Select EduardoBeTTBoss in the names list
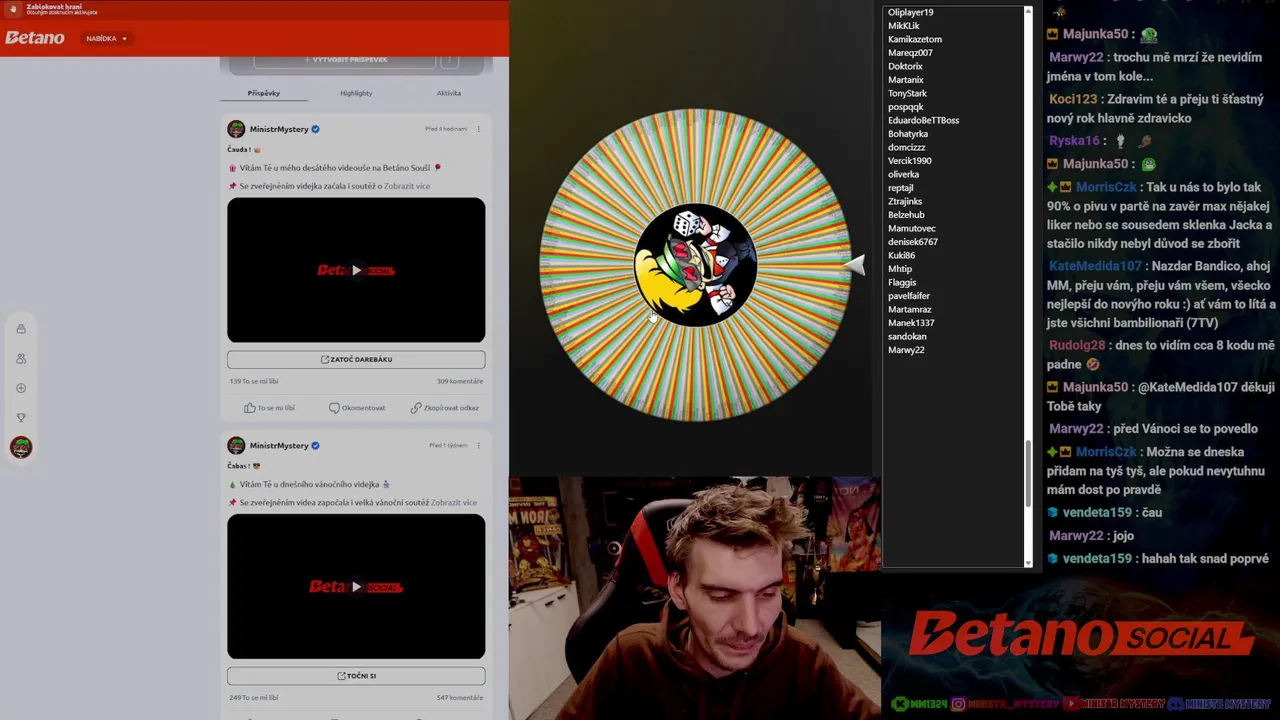 924,120
